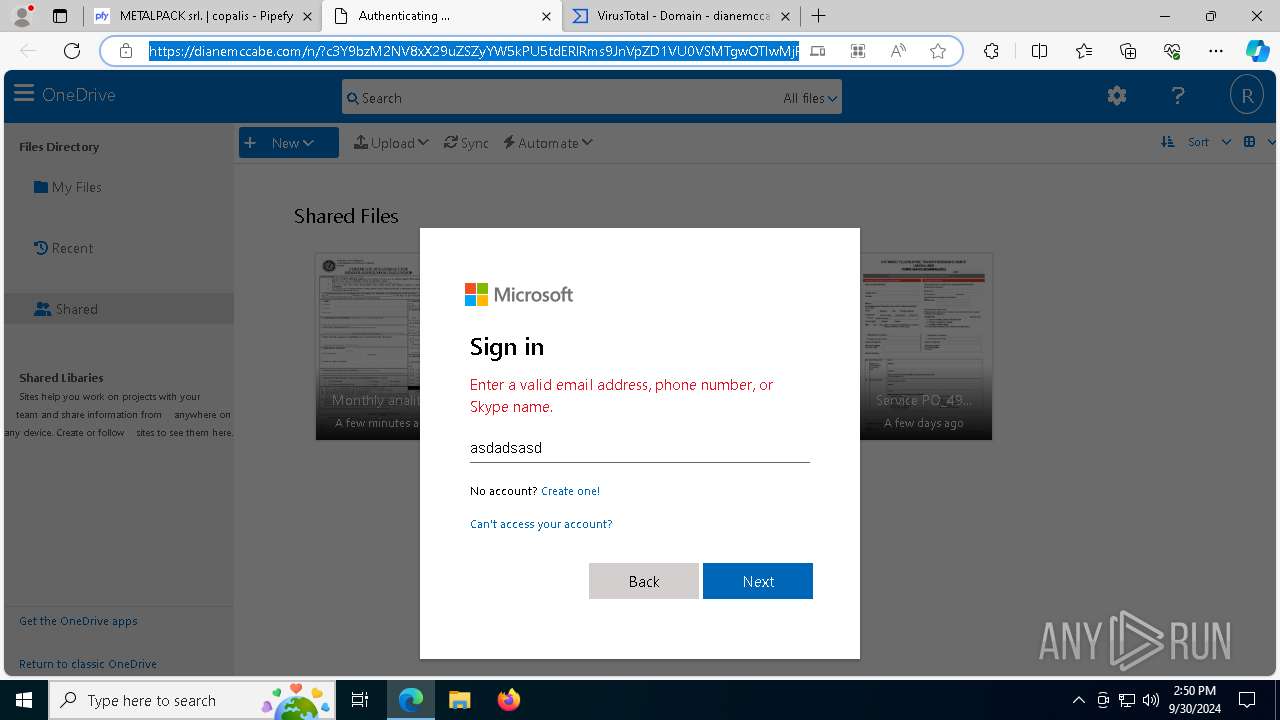
Task: Switch to the VirusTotal Domain tab
Action: (x=681, y=16)
